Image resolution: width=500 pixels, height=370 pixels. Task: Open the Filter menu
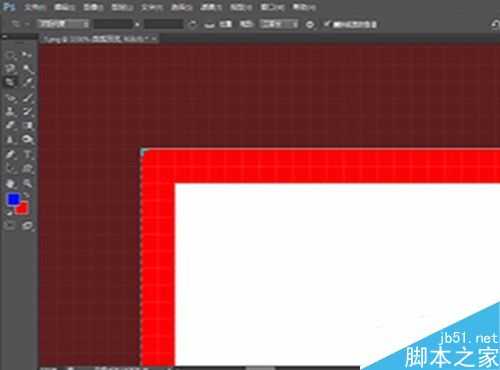tap(211, 7)
